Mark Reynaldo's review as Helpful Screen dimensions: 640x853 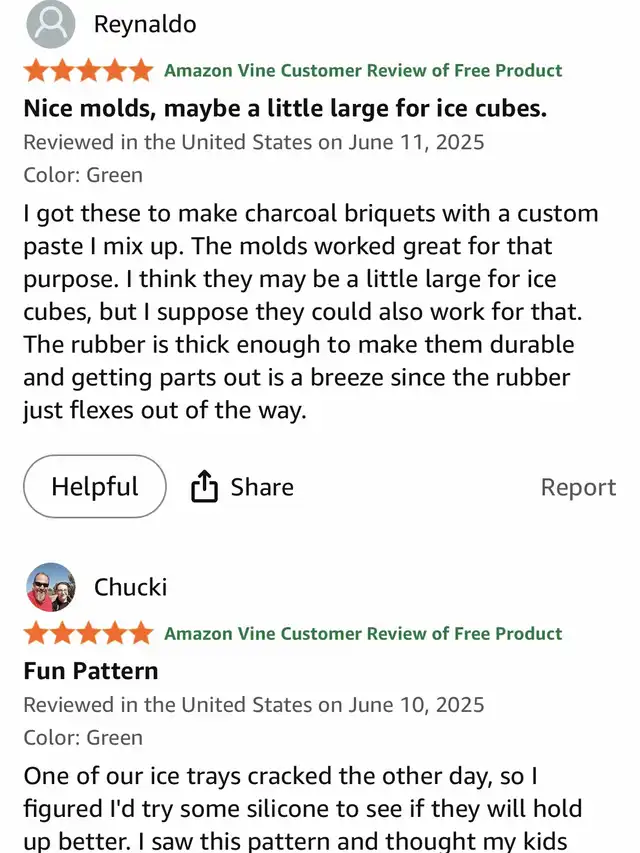95,487
